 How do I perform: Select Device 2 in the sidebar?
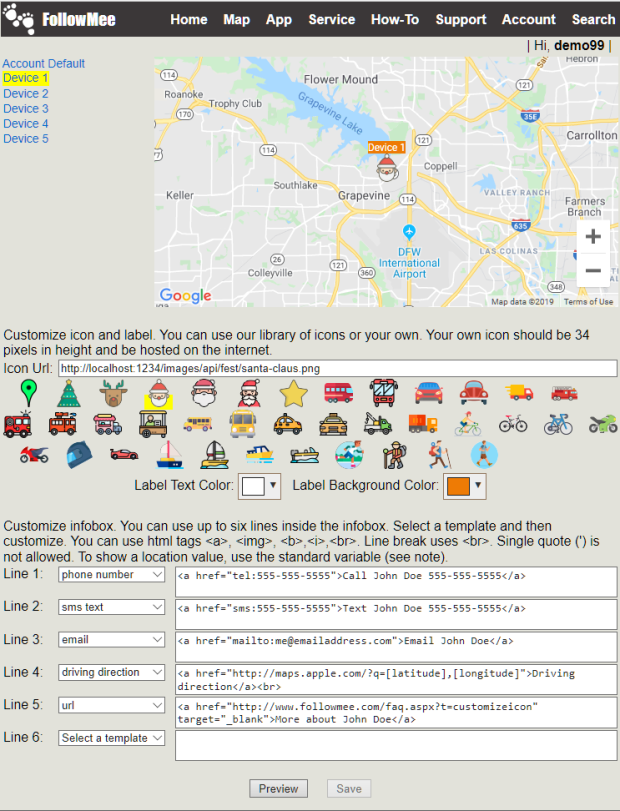[26, 94]
